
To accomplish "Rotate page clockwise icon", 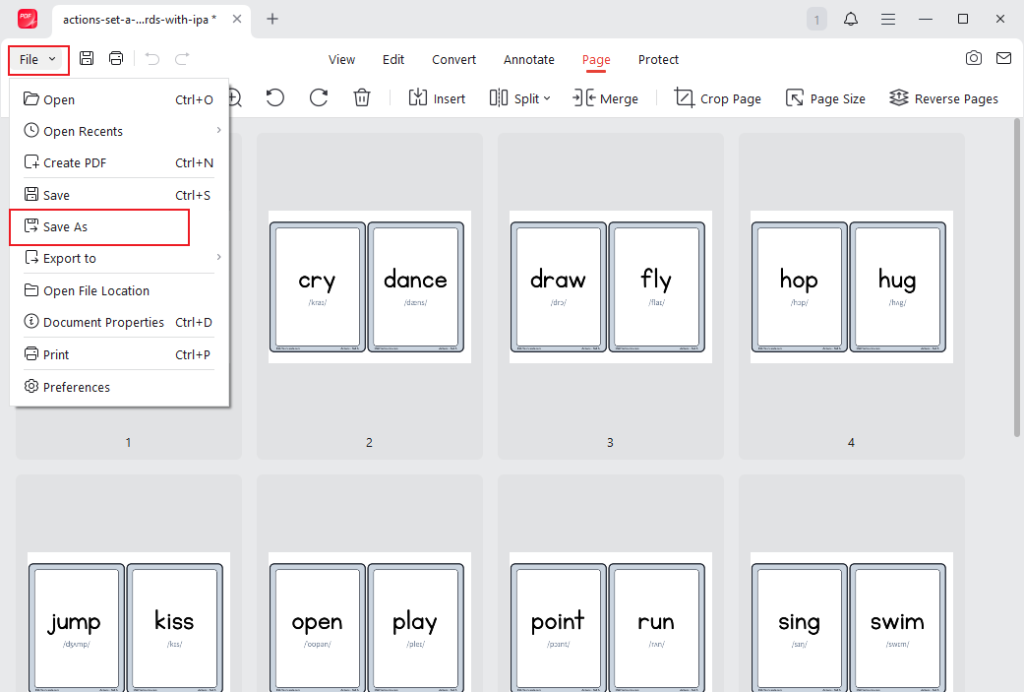I will coord(319,98).
